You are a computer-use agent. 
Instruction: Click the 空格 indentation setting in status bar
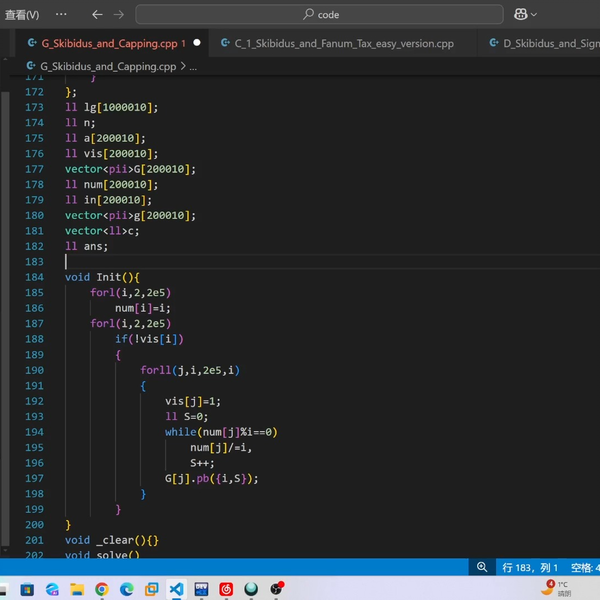(584, 567)
